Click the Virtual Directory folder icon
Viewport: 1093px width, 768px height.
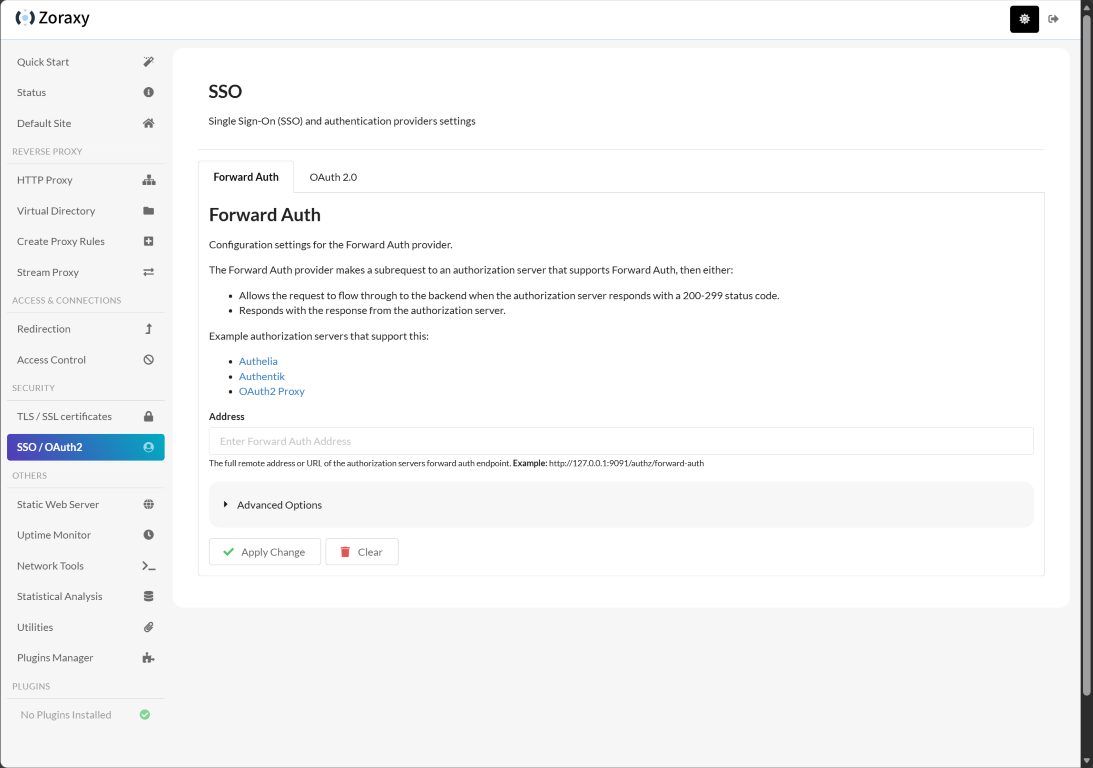click(148, 211)
